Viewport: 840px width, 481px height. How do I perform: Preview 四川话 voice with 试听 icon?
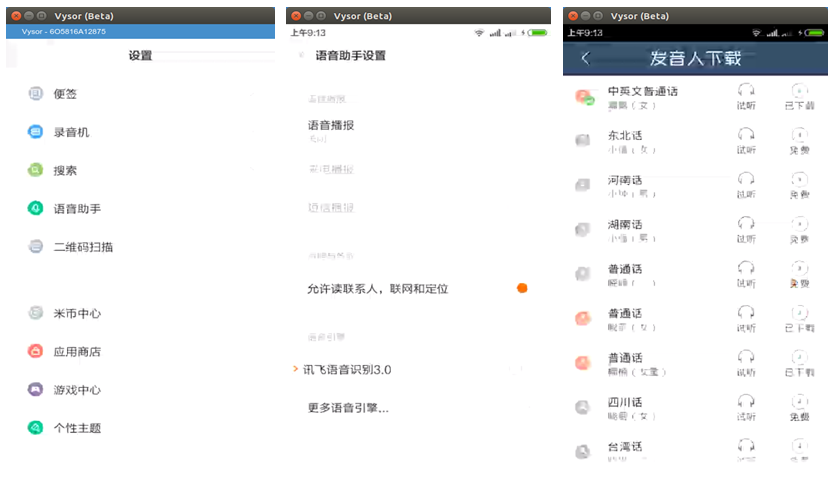click(x=746, y=401)
